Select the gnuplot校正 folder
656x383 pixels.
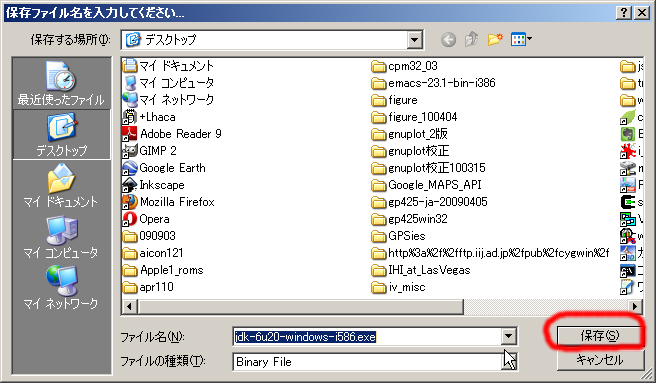(x=410, y=151)
